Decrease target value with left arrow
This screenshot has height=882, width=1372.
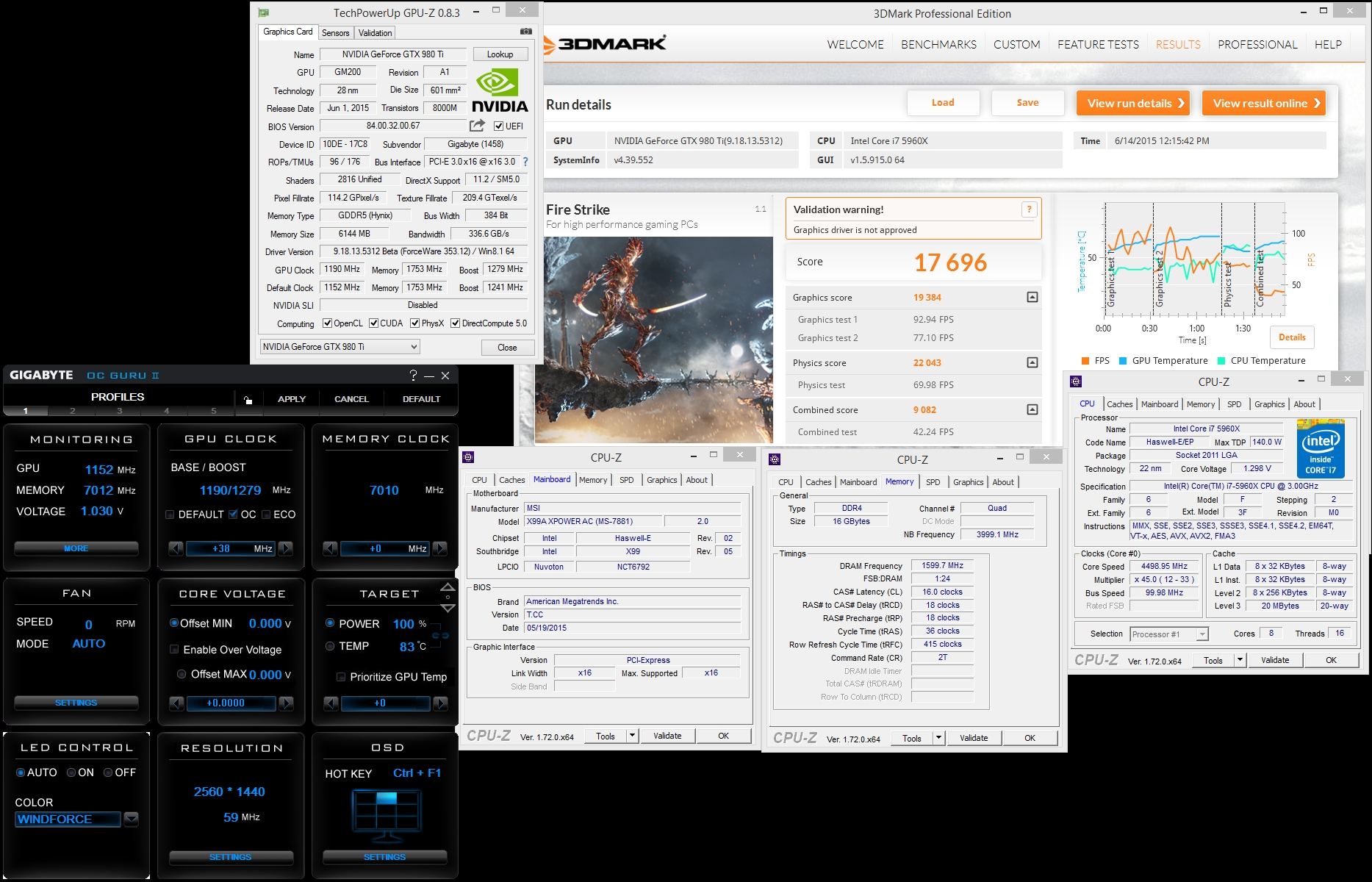331,703
